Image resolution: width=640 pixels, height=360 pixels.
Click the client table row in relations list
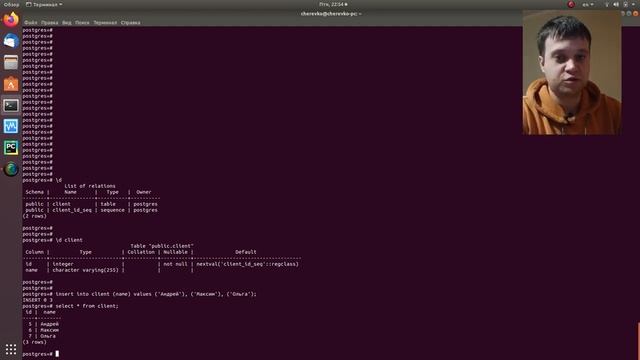pos(91,204)
